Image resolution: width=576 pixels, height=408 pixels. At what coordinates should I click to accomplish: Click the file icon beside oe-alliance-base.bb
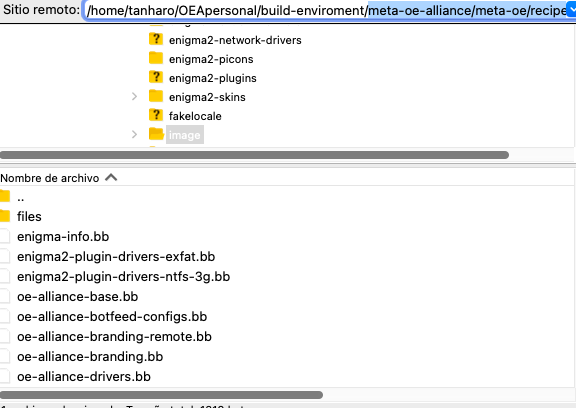[4, 296]
